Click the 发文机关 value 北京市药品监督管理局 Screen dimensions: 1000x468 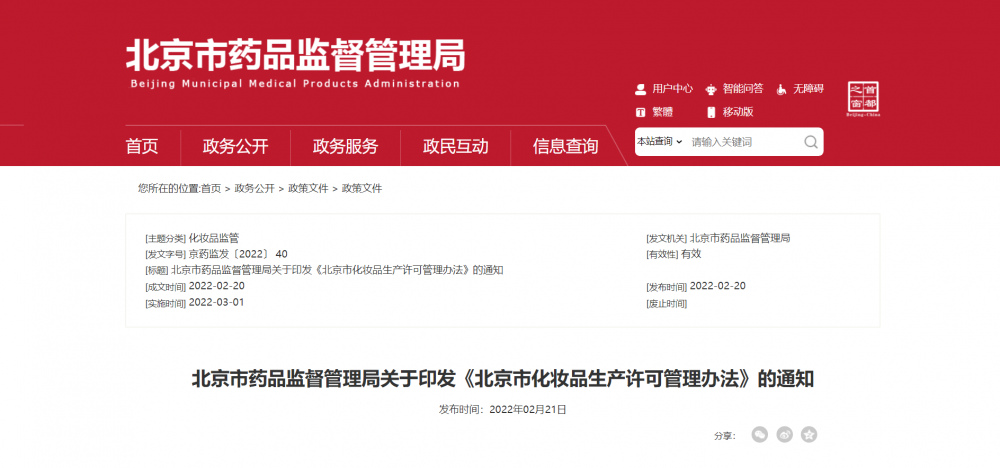point(740,238)
